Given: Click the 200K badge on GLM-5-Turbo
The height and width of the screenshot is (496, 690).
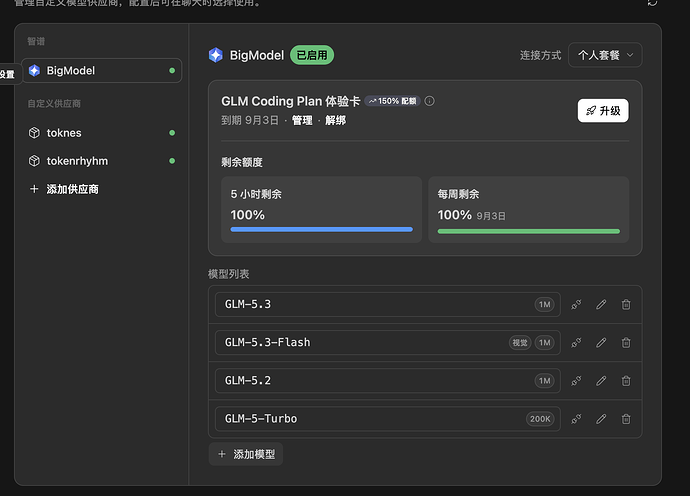Looking at the screenshot, I should pyautogui.click(x=540, y=419).
